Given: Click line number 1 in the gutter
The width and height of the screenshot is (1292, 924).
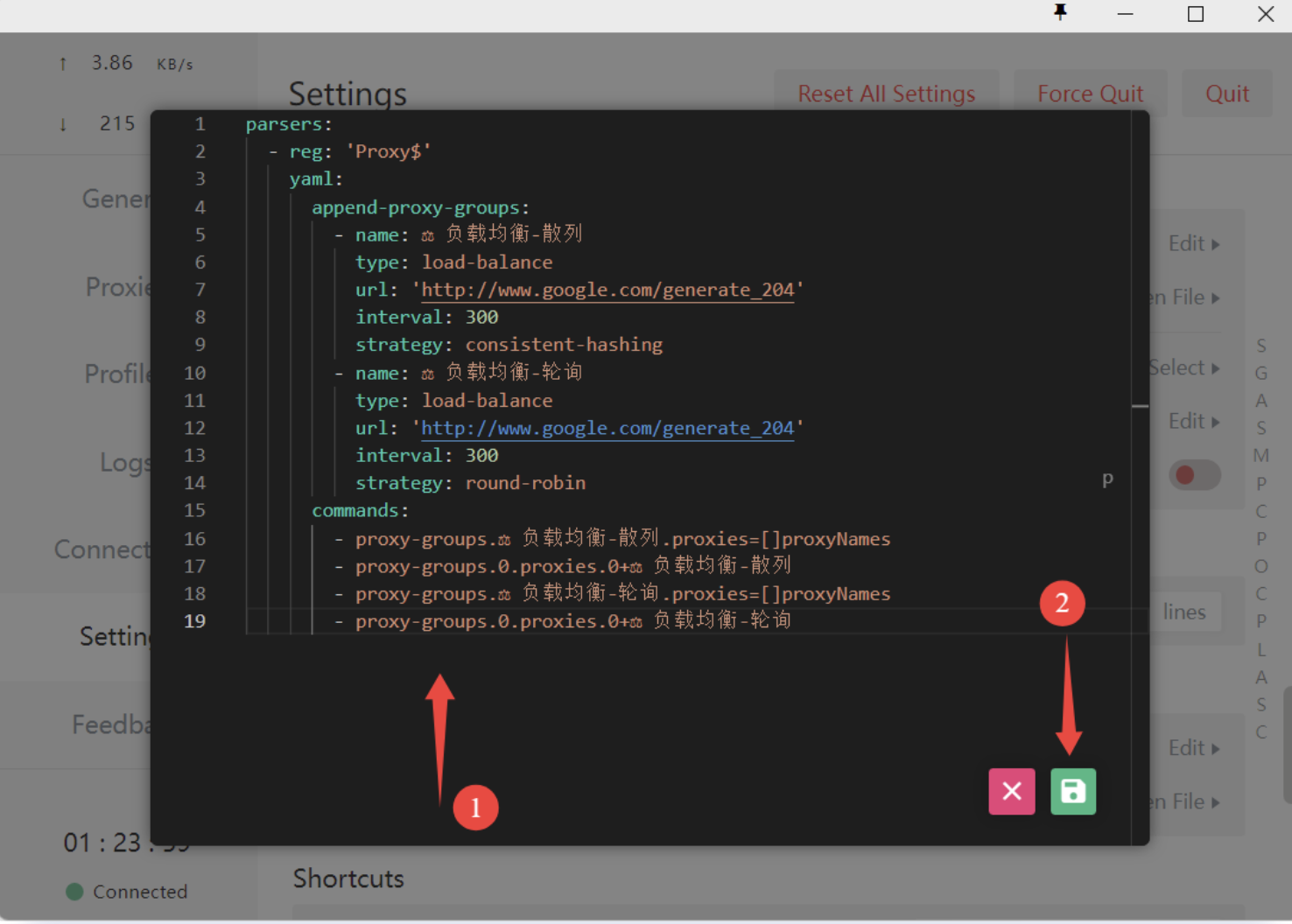Looking at the screenshot, I should [x=200, y=124].
